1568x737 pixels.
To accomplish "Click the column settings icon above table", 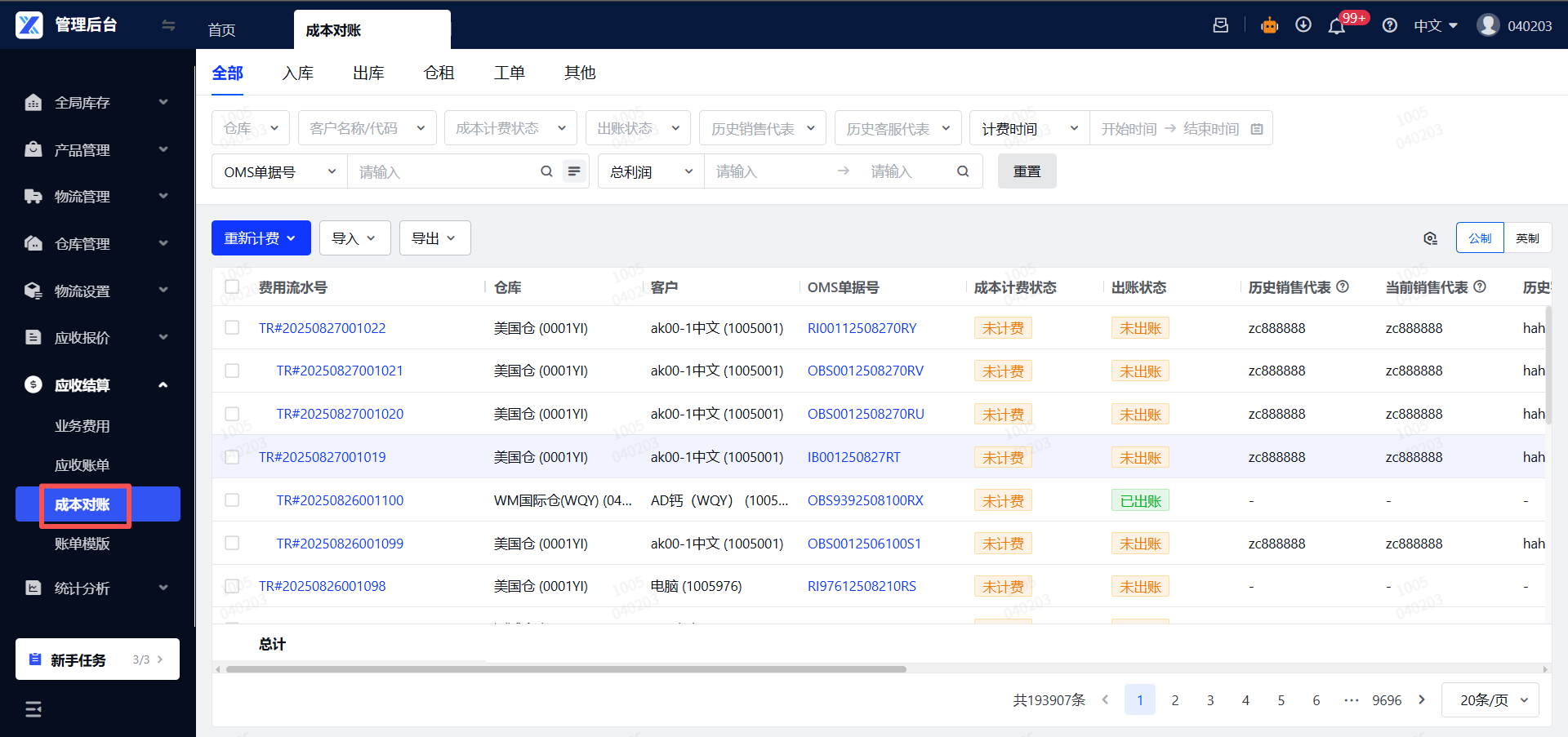I will 1430,238.
